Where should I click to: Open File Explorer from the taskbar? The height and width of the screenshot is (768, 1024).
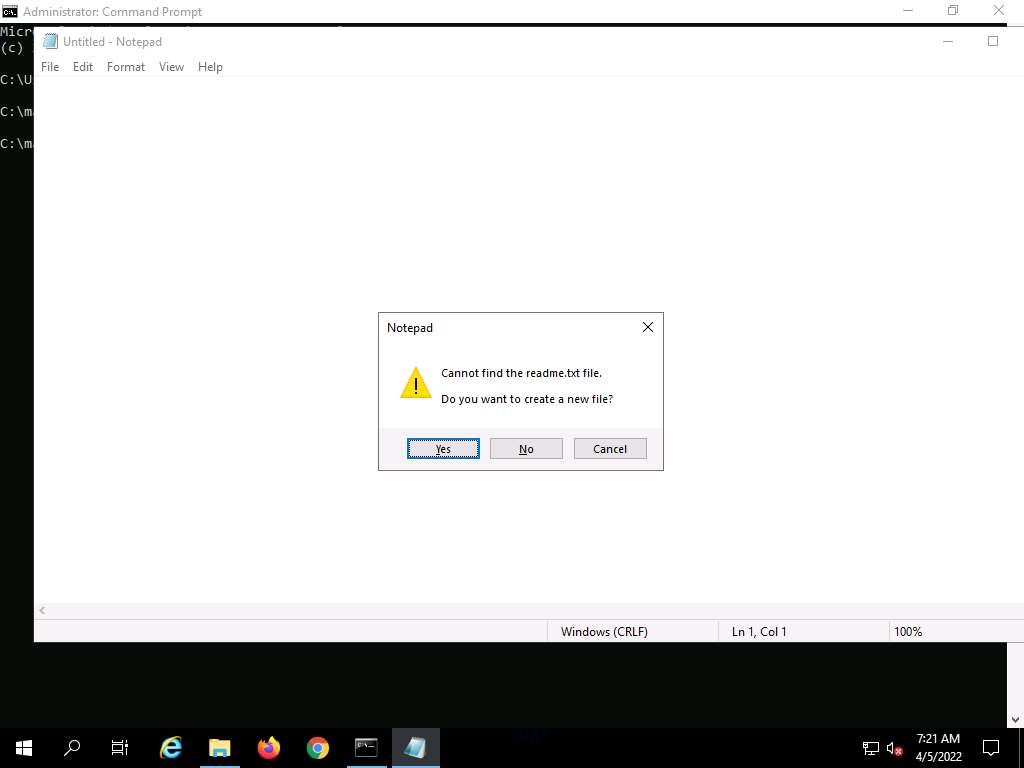(x=219, y=747)
